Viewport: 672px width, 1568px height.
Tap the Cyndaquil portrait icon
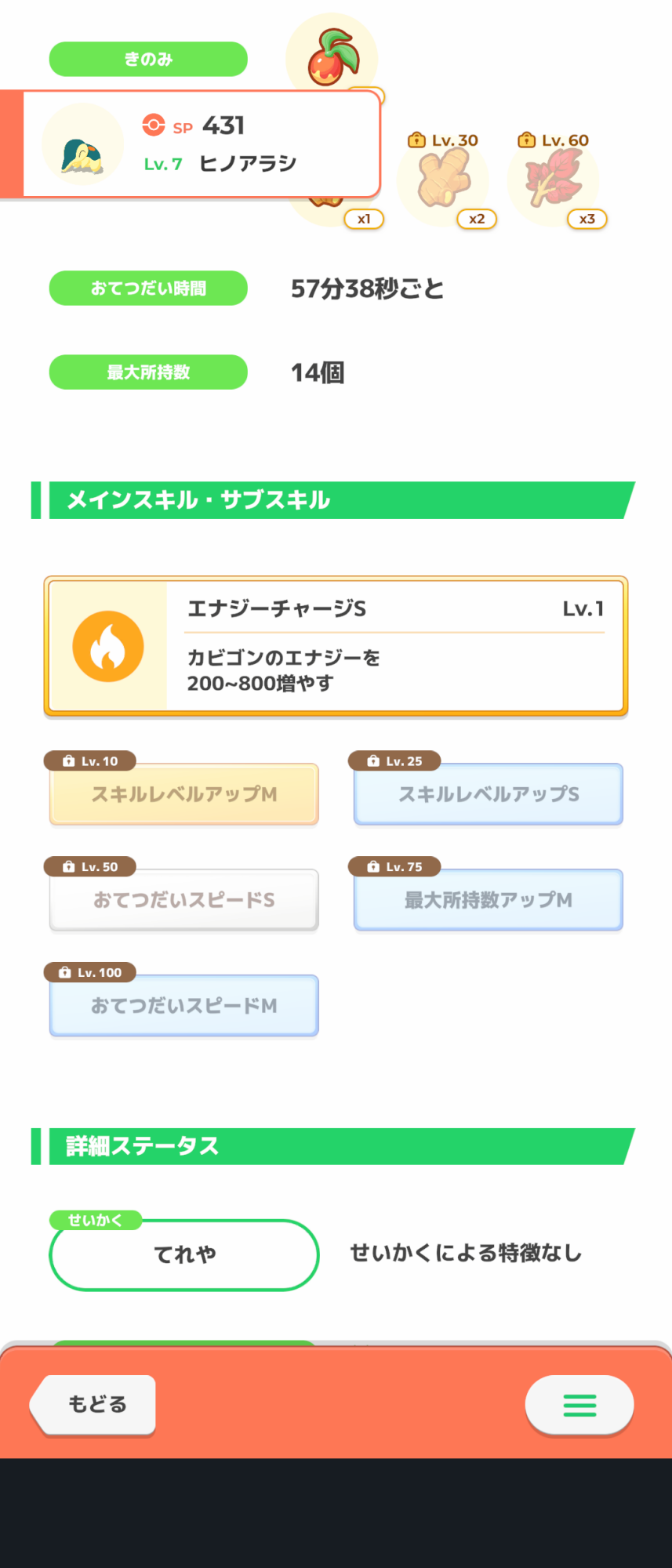pos(82,145)
